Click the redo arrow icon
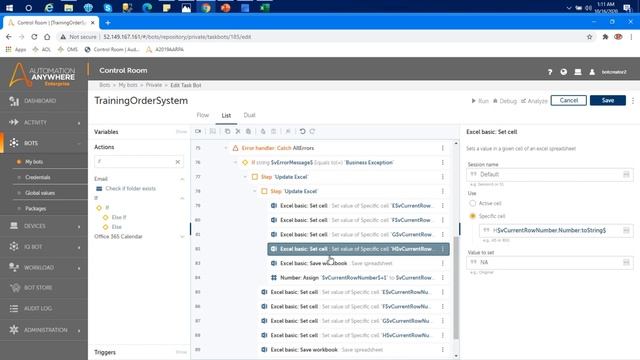 click(312, 131)
